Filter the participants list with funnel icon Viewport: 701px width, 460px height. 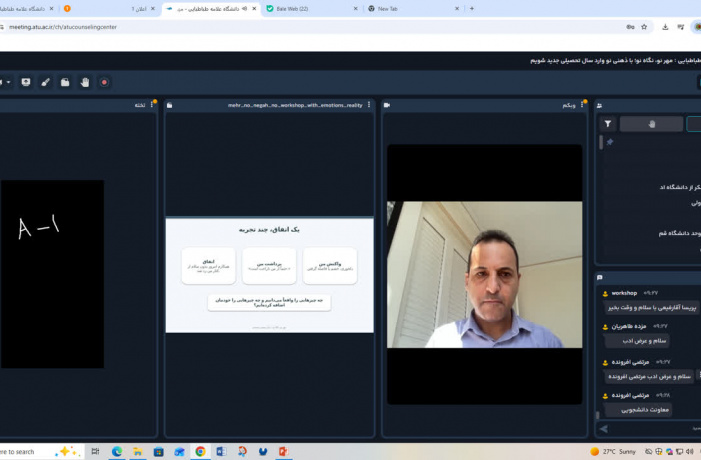(608, 124)
